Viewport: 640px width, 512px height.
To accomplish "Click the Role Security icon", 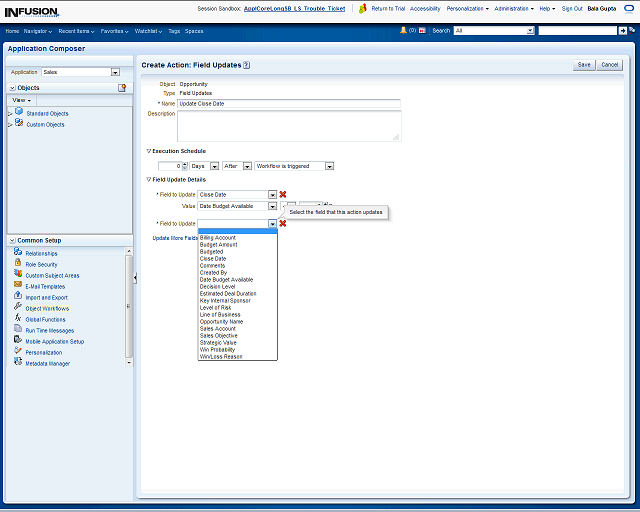I will (x=18, y=264).
